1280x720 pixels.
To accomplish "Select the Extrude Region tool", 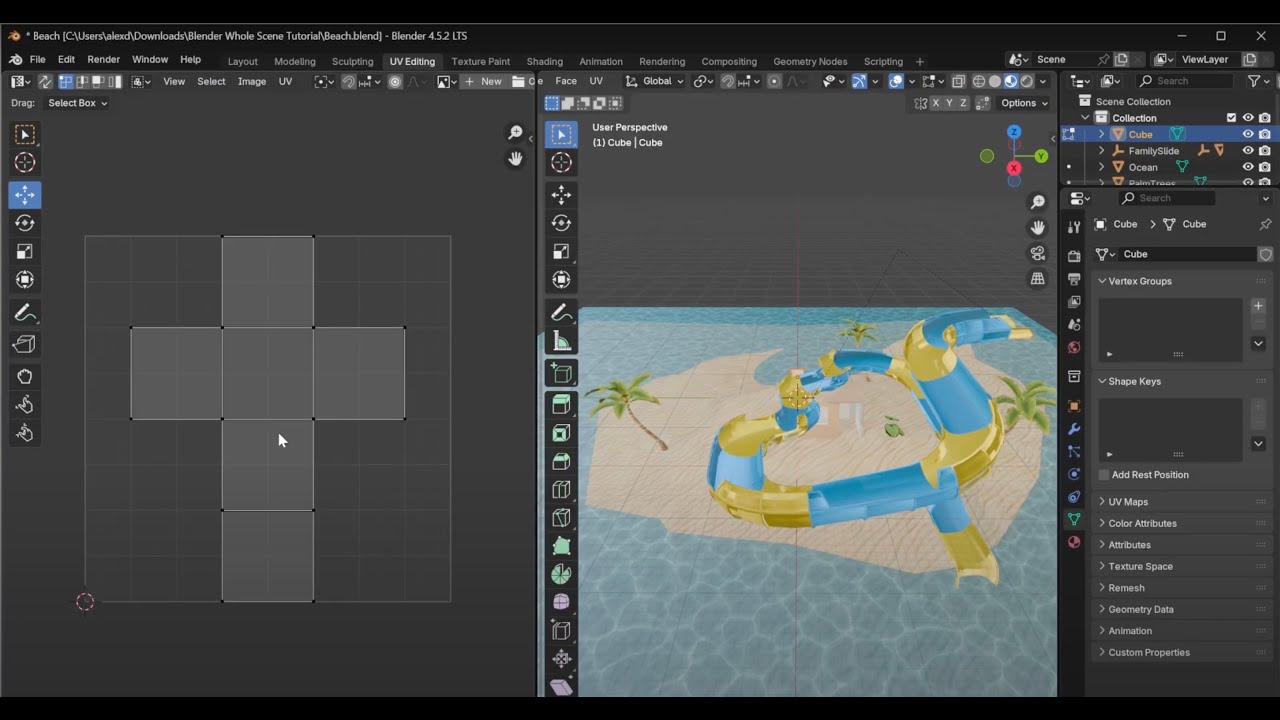I will coord(561,404).
